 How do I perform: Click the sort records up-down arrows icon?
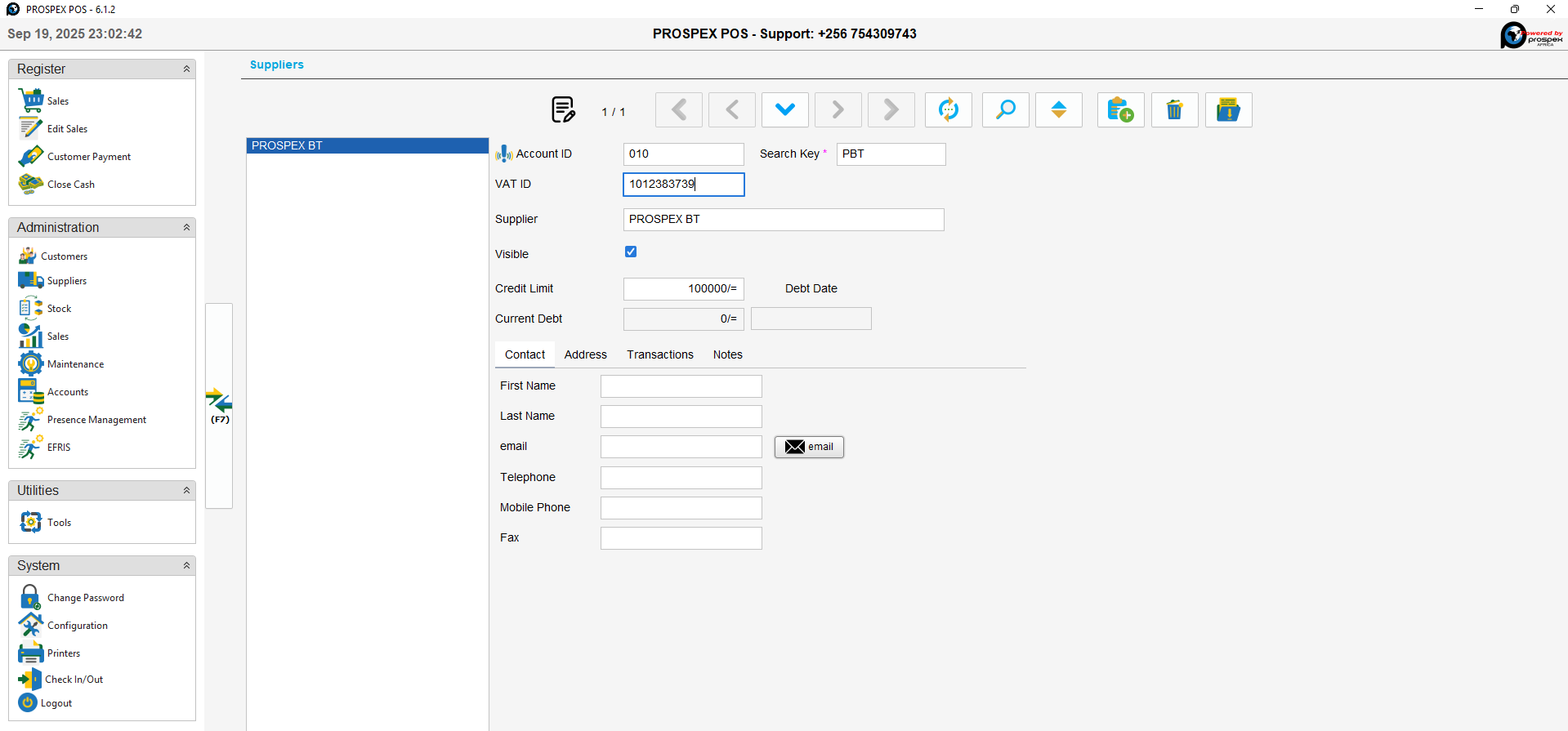pos(1058,110)
